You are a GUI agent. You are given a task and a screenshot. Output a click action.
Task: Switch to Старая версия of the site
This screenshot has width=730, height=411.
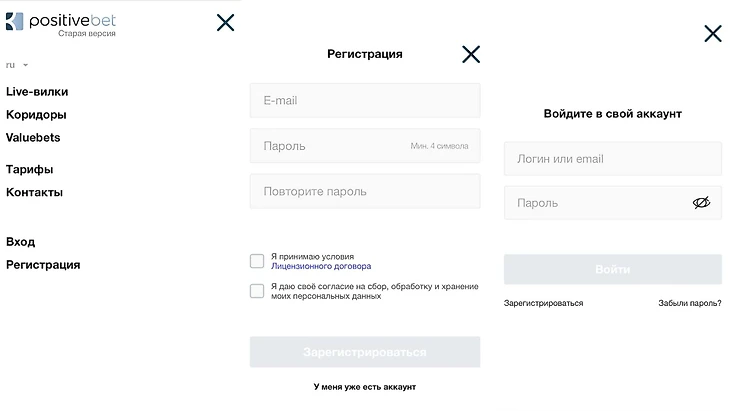point(86,34)
